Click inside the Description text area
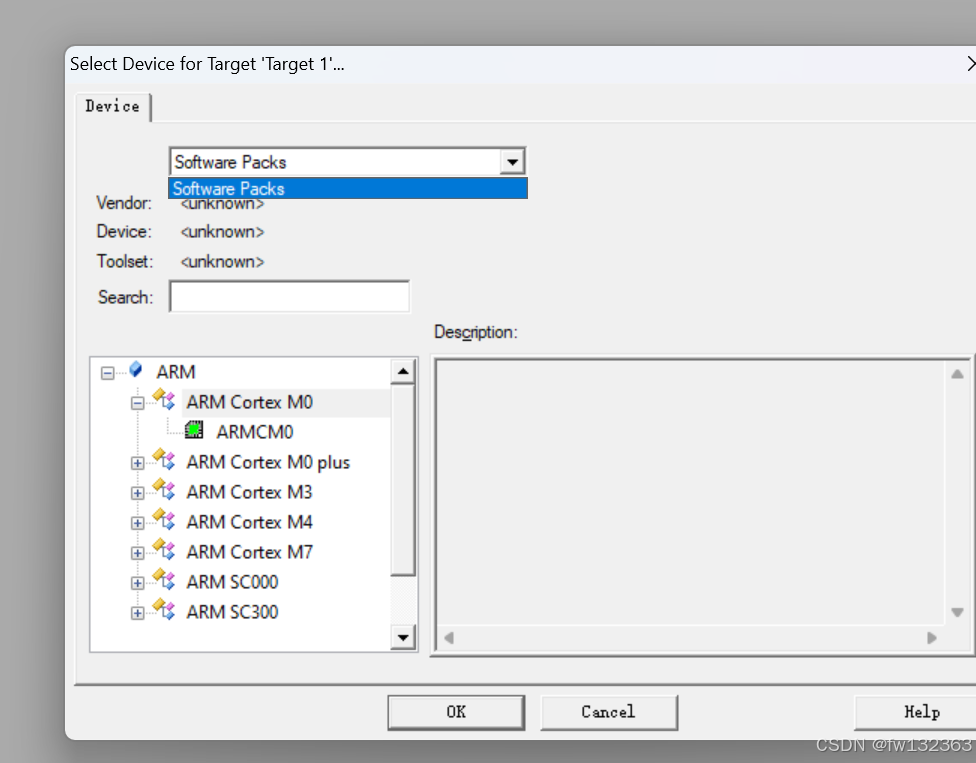976x763 pixels. [x=691, y=493]
